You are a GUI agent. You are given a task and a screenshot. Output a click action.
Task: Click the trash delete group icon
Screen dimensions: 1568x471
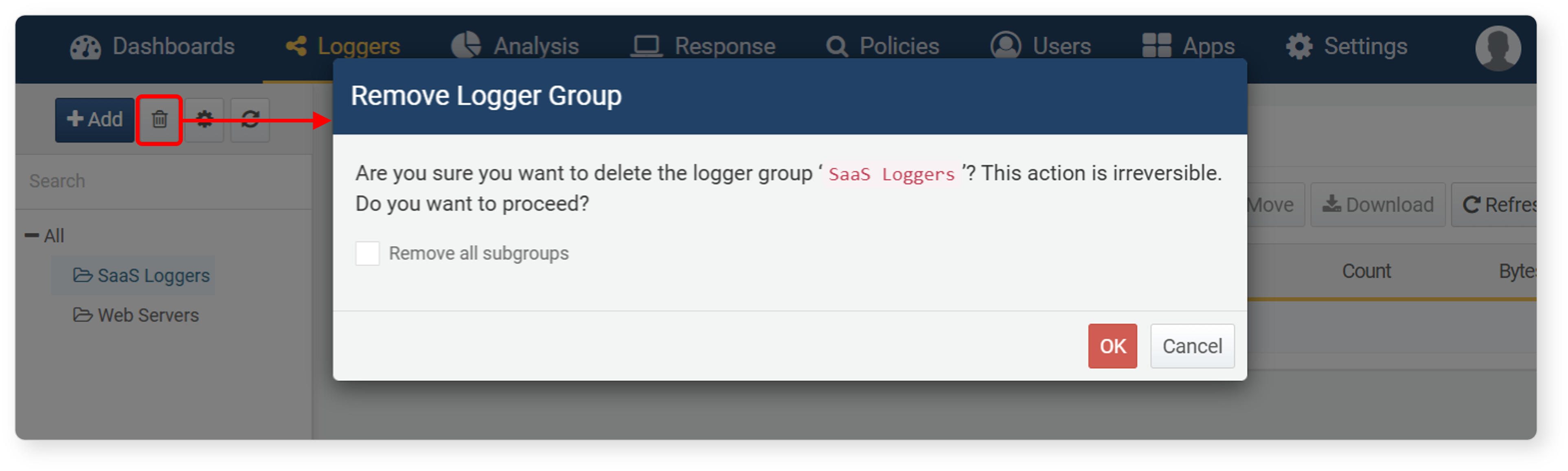(159, 120)
